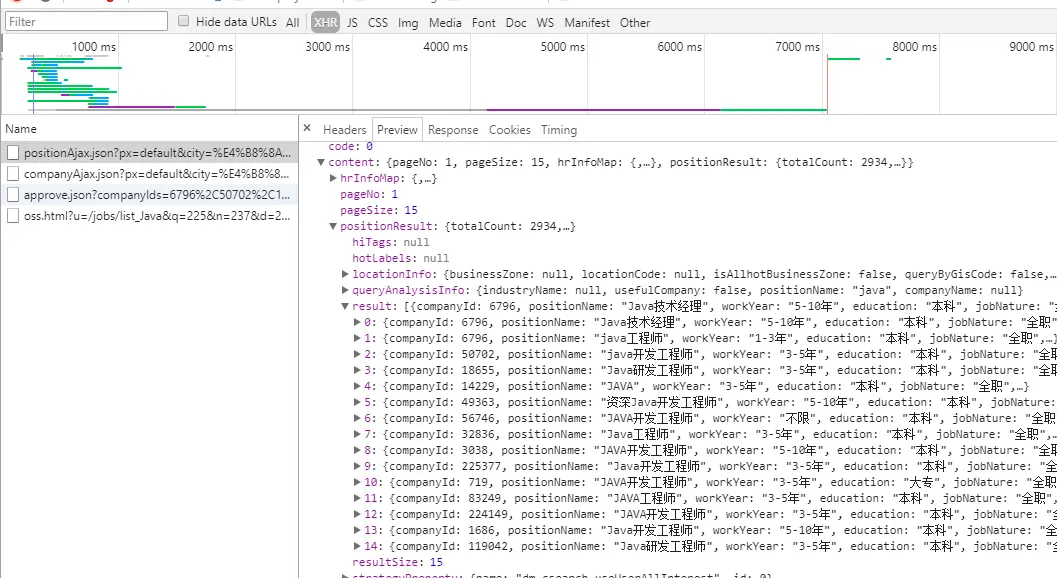Expand result item 11 companyId 83249
This screenshot has width=1057, height=578.
pos(357,498)
